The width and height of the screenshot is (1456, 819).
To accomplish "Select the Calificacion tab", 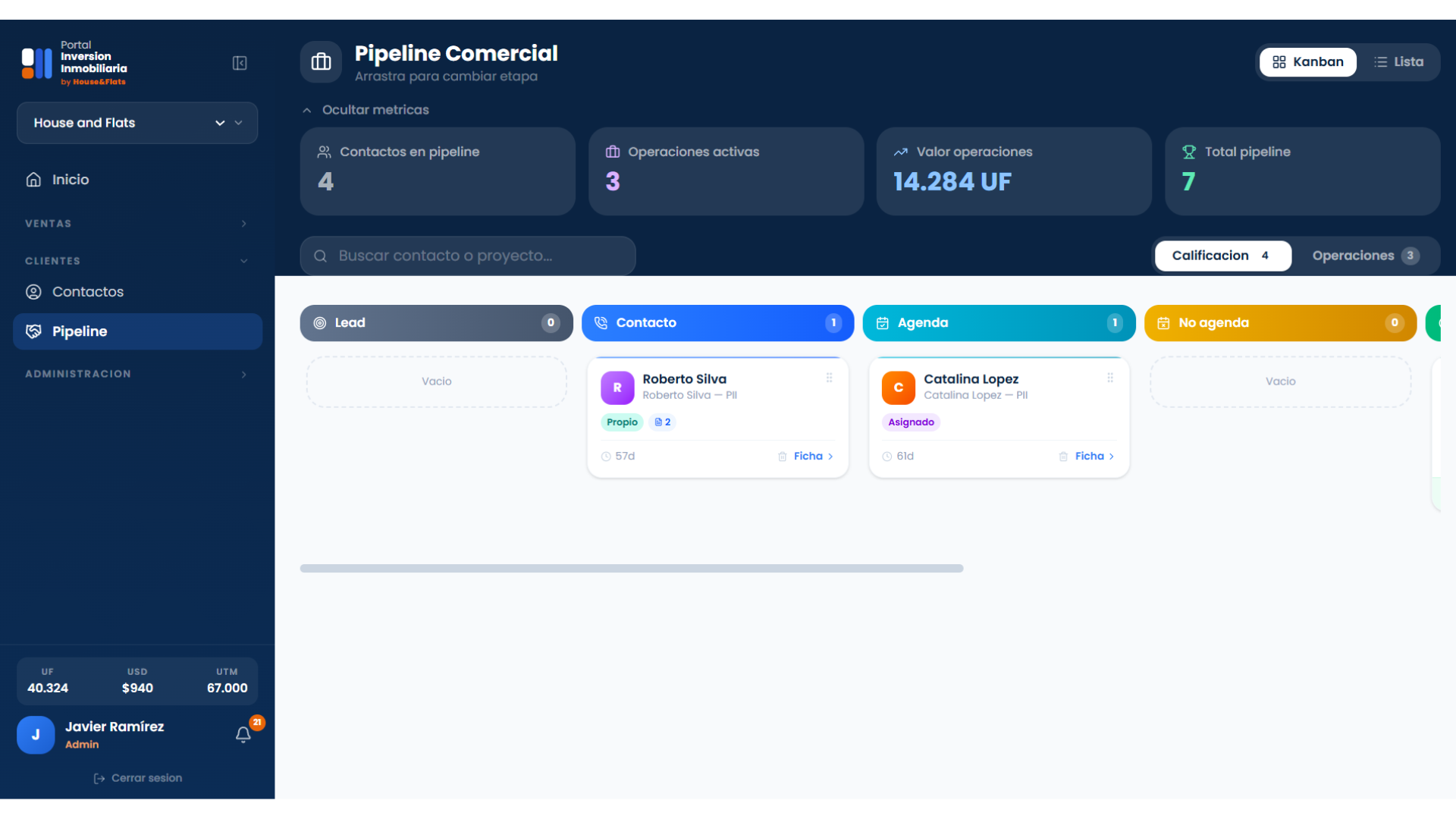I will point(1222,256).
